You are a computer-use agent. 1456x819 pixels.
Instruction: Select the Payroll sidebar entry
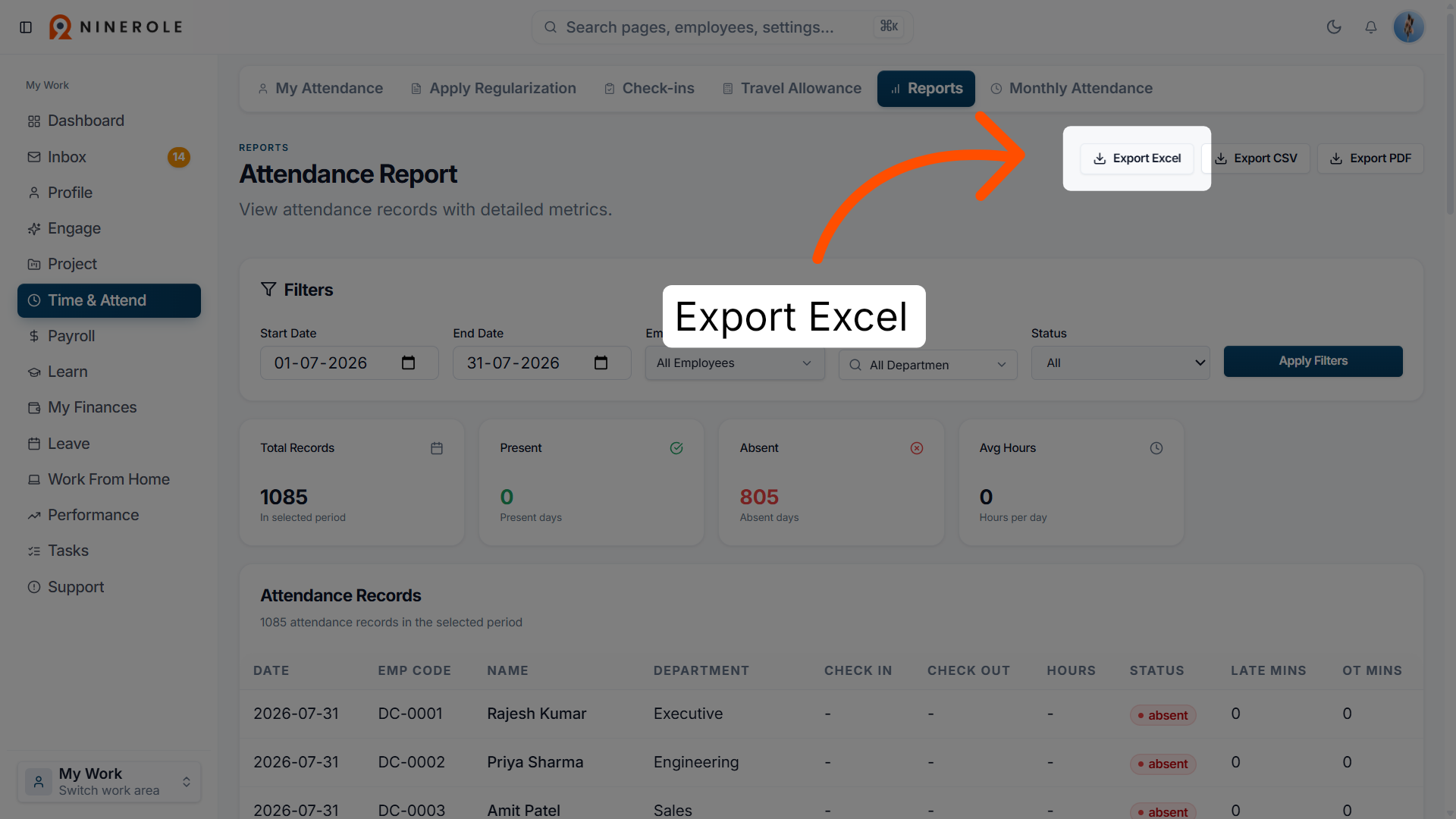[109, 336]
